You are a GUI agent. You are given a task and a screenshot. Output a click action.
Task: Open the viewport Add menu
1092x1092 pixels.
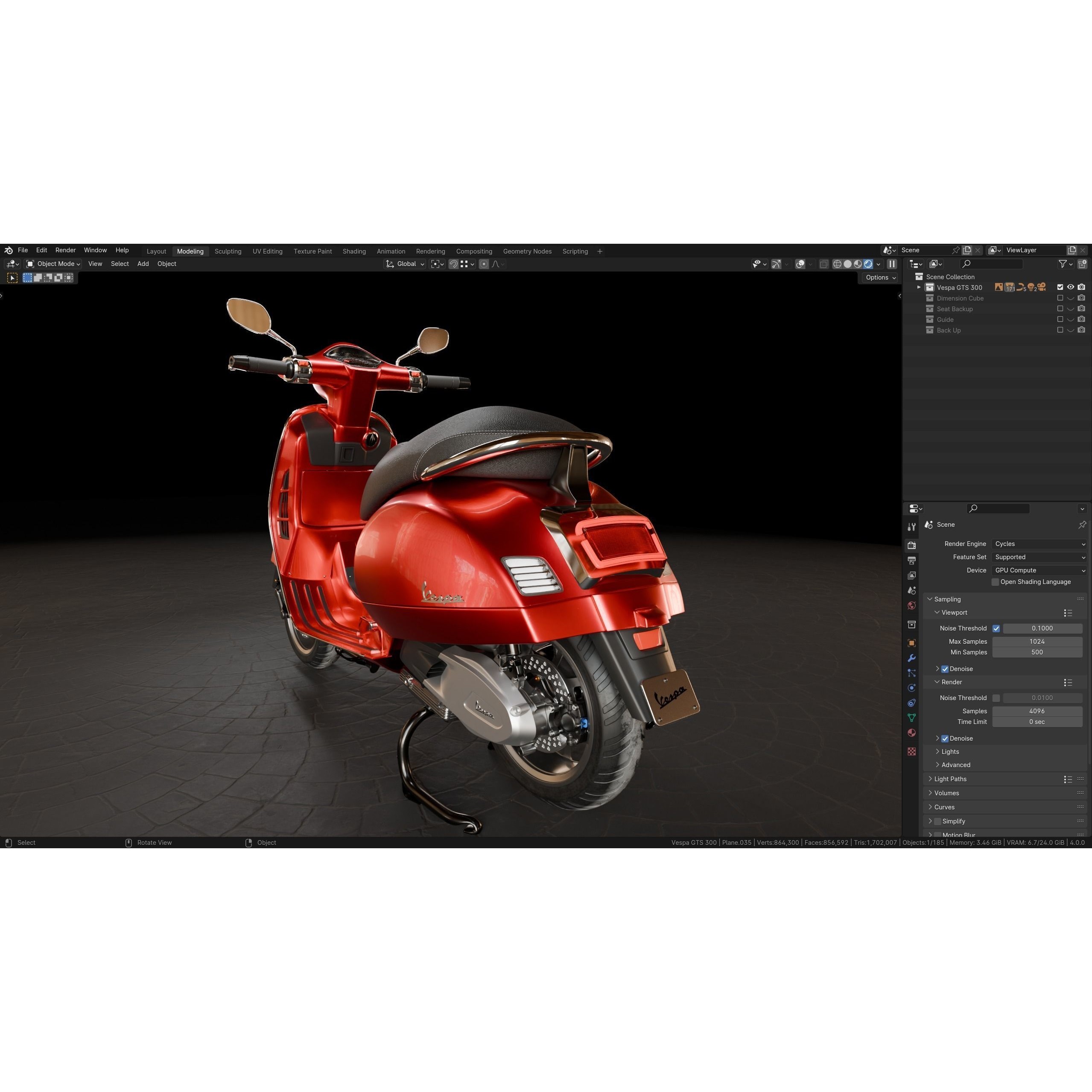tap(143, 264)
